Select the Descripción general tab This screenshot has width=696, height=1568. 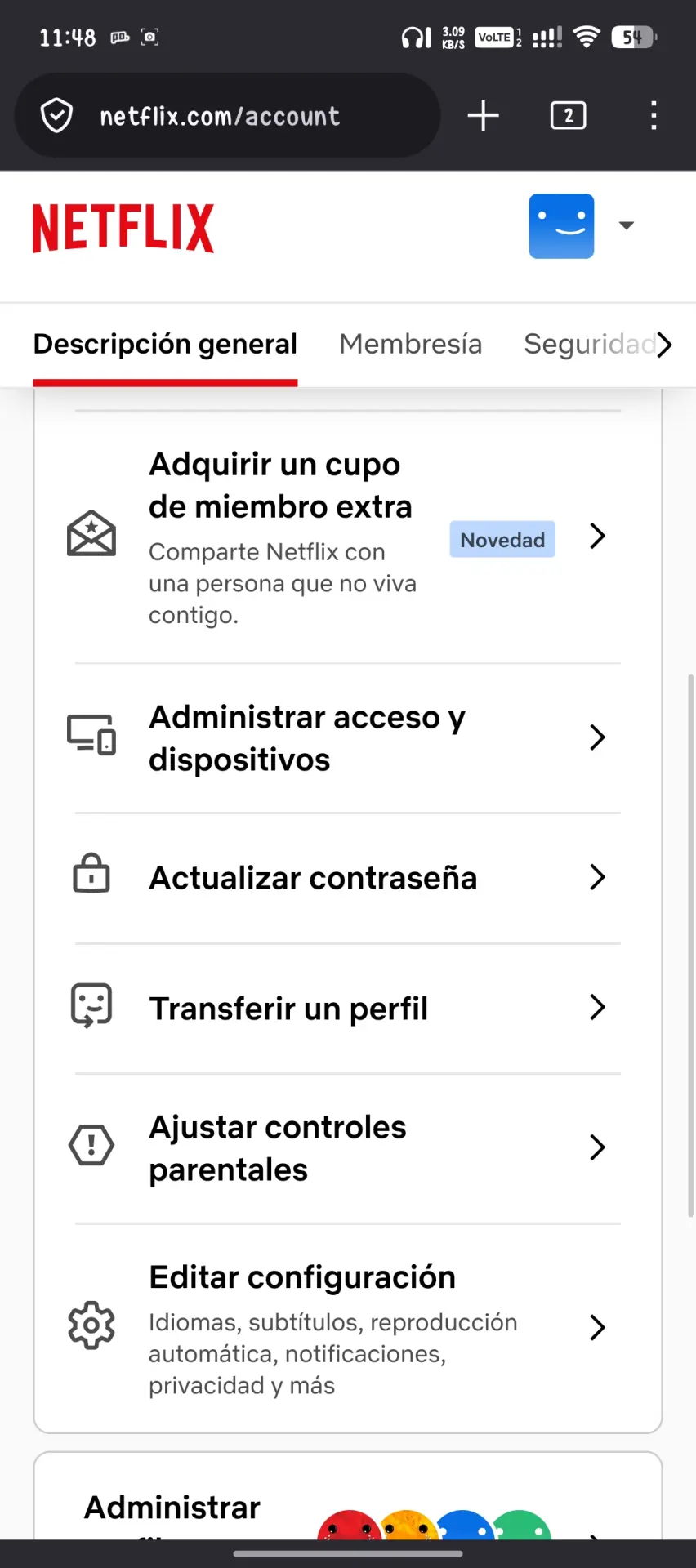[165, 344]
